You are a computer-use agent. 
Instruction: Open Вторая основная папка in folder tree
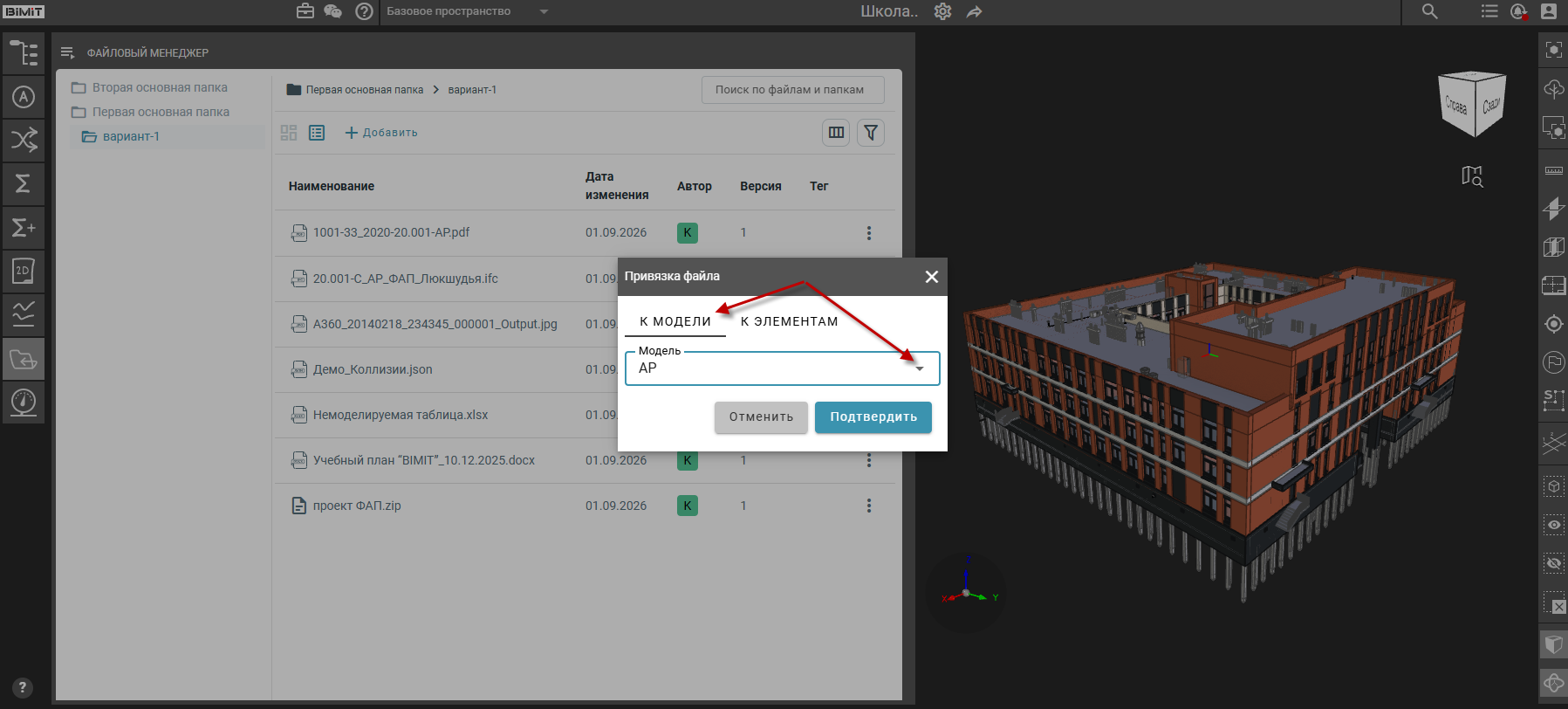tap(160, 87)
